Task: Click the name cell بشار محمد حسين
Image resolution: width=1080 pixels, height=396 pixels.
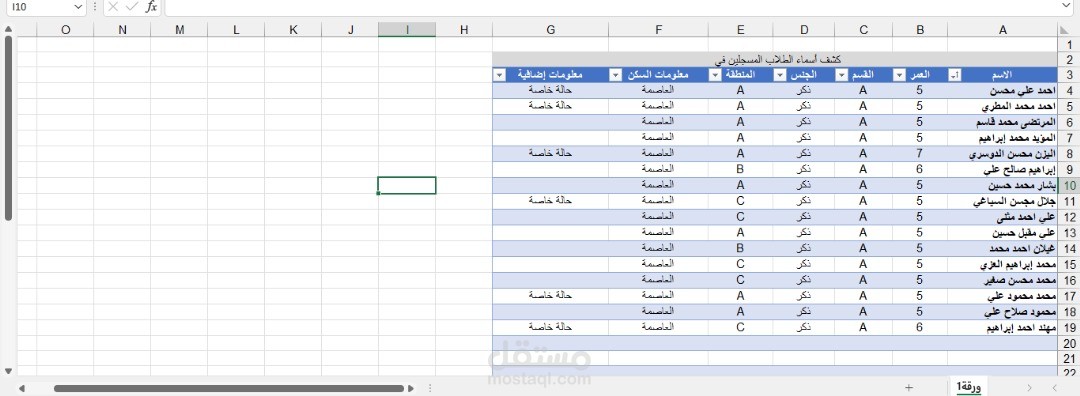Action: 1002,186
